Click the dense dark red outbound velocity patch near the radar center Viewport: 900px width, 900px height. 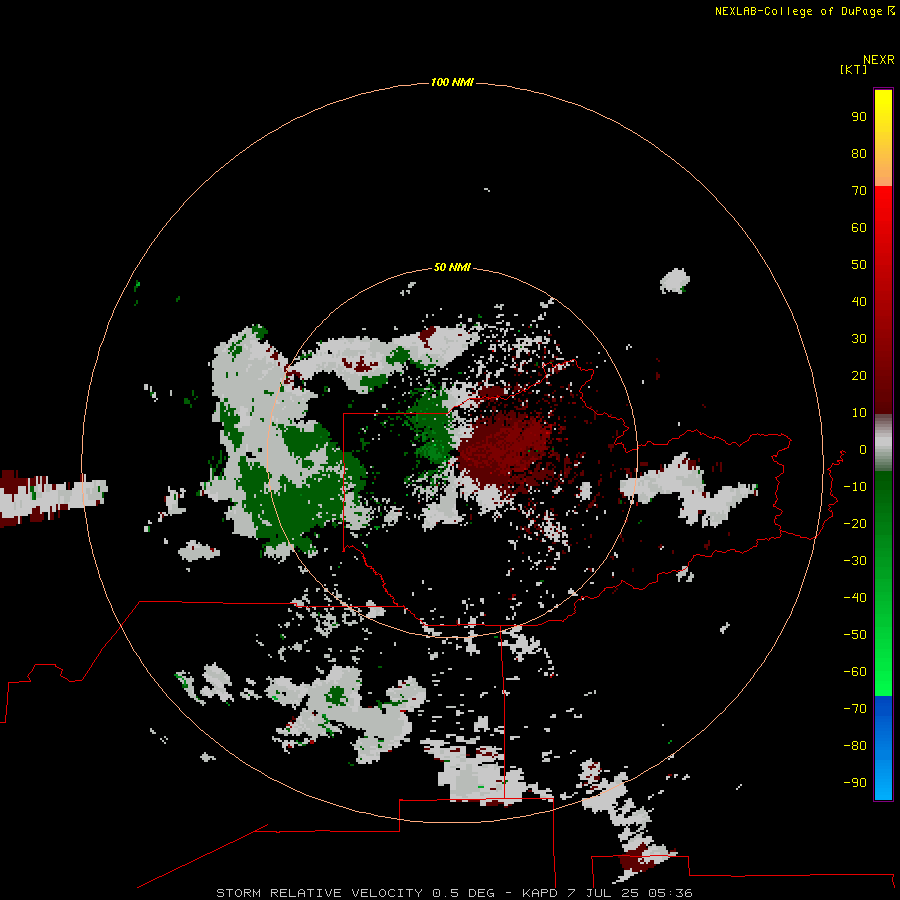click(x=504, y=448)
